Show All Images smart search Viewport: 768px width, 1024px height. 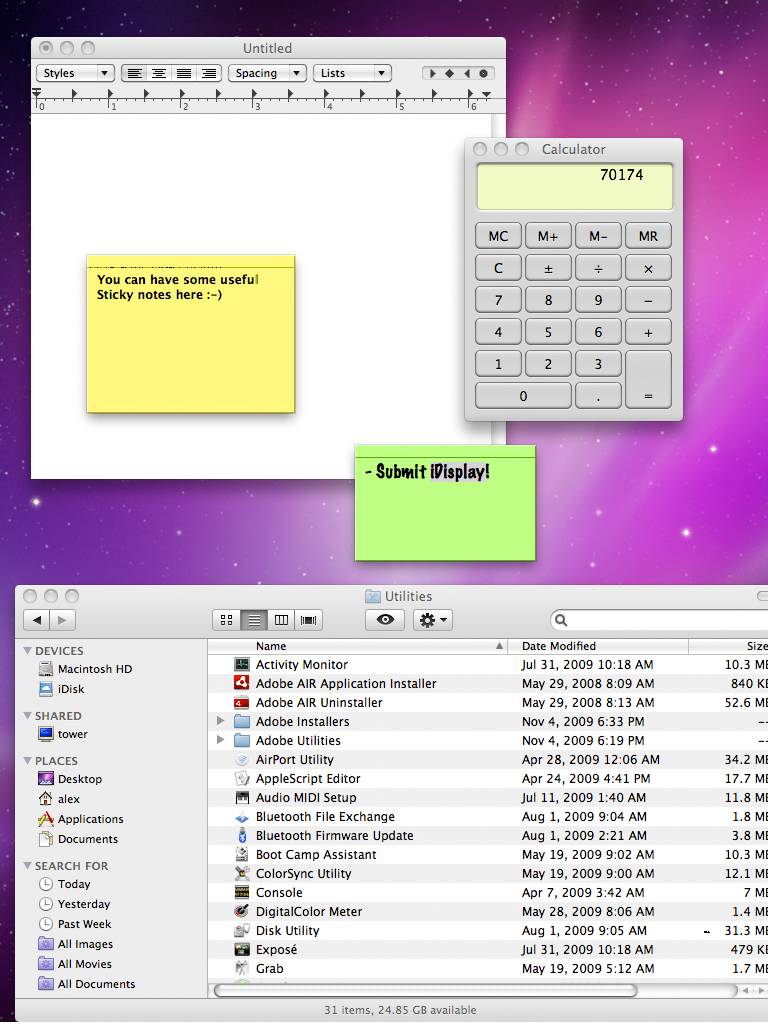[x=75, y=944]
